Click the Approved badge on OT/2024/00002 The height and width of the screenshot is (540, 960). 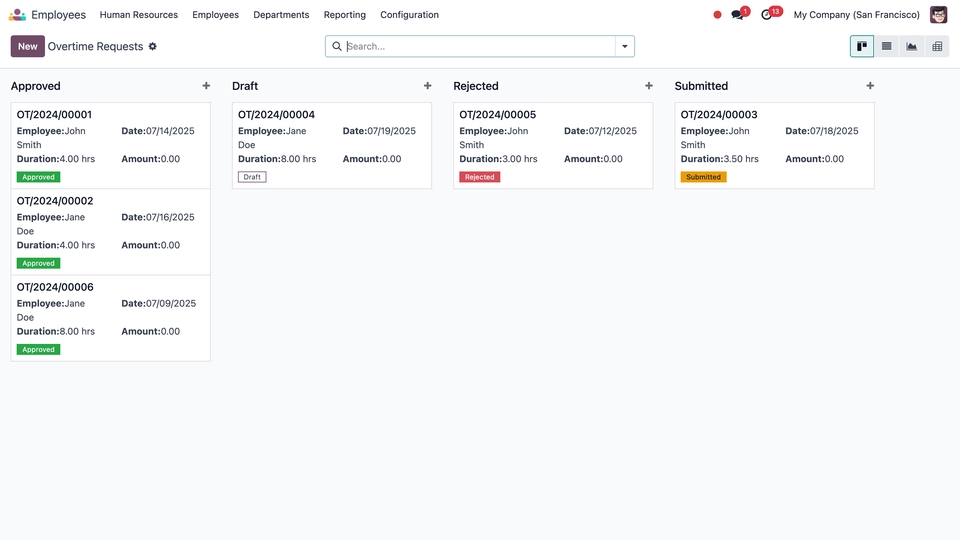(38, 263)
